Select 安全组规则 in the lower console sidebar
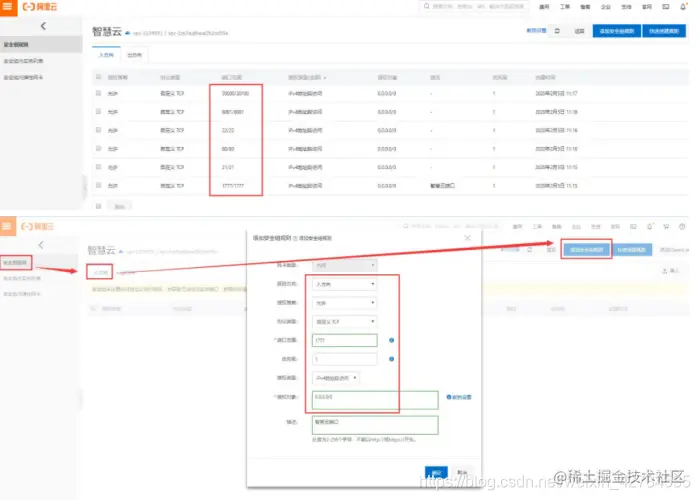700x500 pixels. (x=16, y=262)
